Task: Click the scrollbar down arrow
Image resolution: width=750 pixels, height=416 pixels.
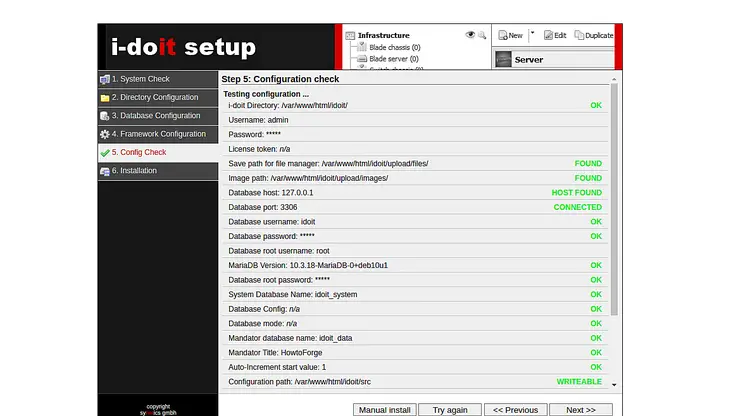Action: pyautogui.click(x=614, y=385)
